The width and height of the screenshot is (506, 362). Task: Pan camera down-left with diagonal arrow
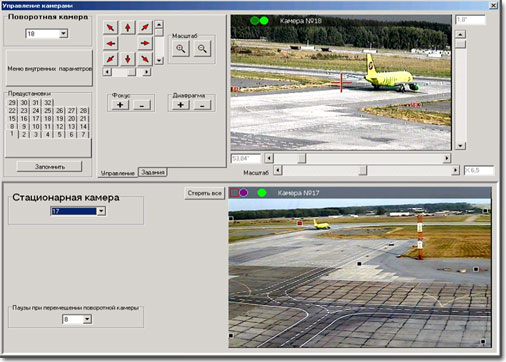click(111, 59)
